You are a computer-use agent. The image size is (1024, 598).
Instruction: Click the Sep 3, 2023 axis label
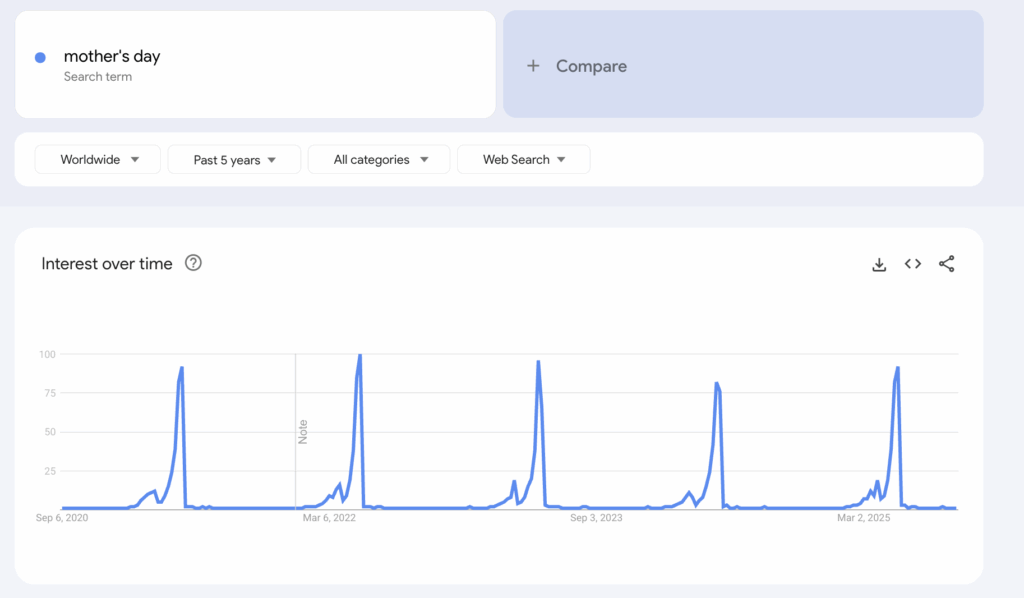596,518
